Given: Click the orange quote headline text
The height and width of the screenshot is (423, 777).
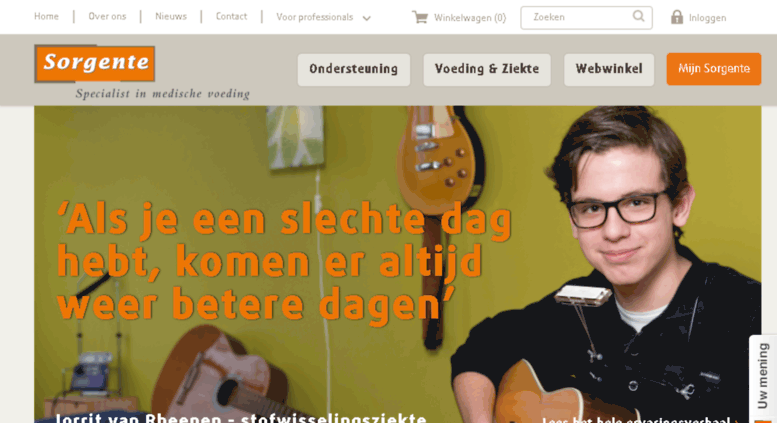Looking at the screenshot, I should (x=284, y=262).
